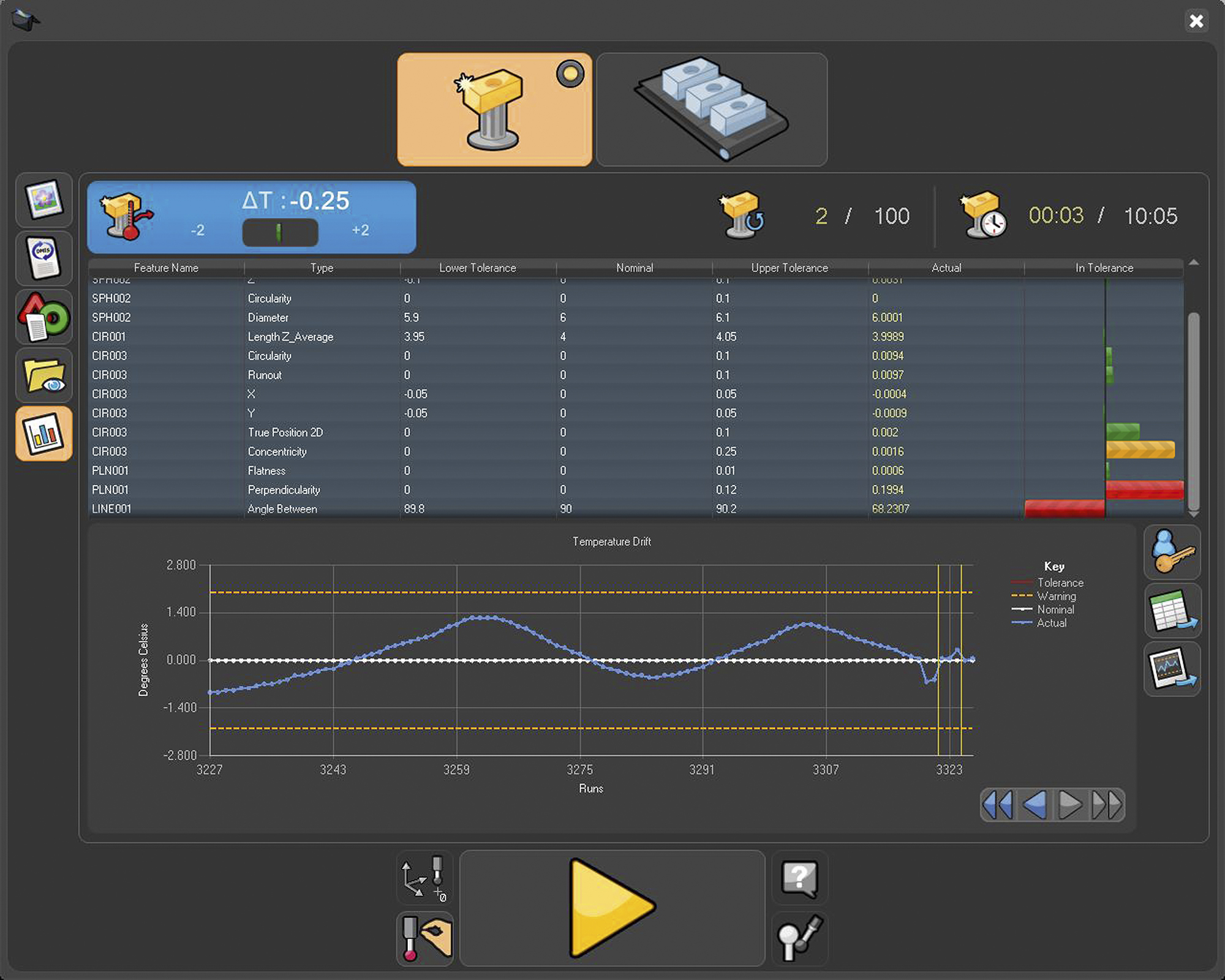Screen dimensions: 1225x980
Task: Step chart forward one page of runs
Action: [x=1070, y=805]
